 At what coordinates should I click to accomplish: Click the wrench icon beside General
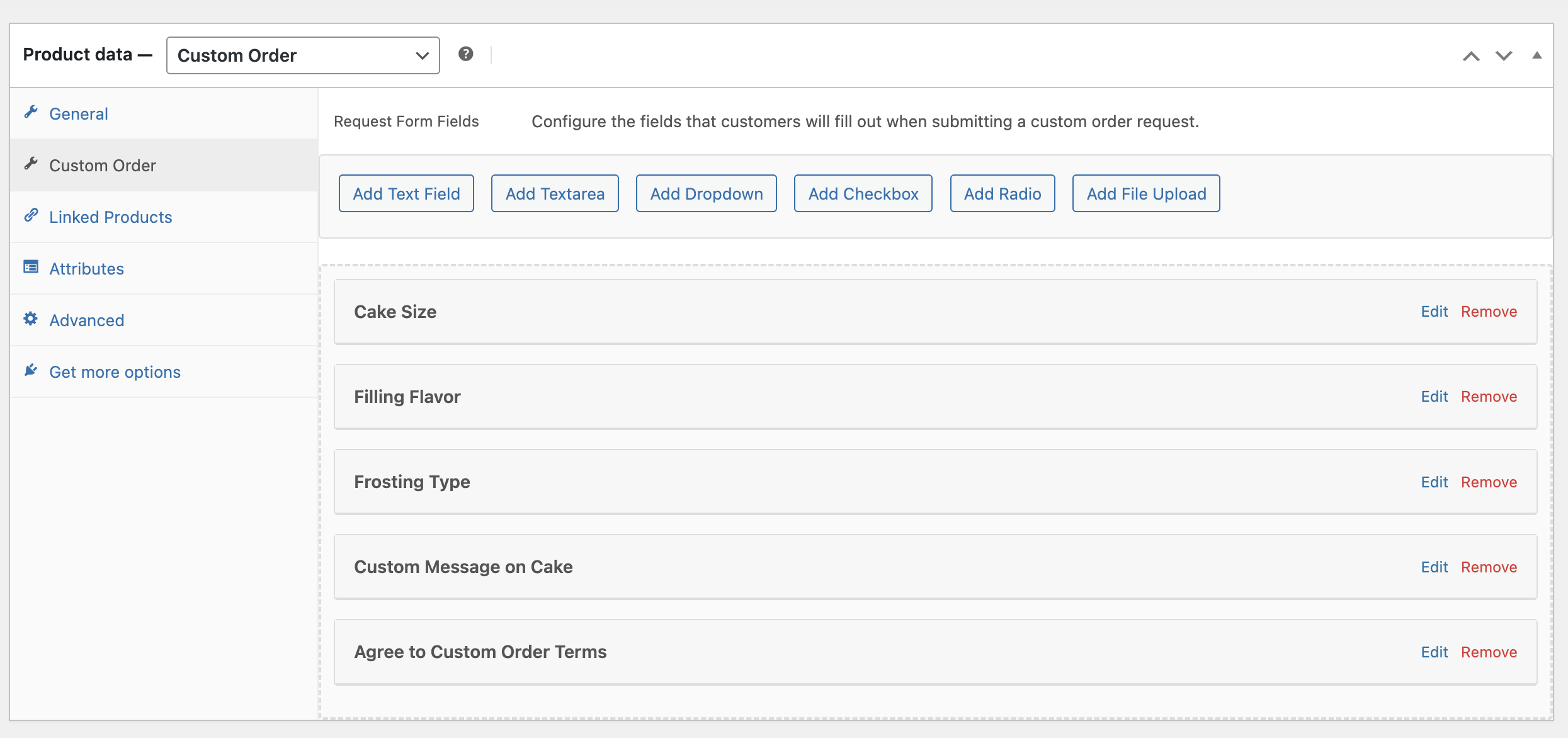pyautogui.click(x=31, y=112)
